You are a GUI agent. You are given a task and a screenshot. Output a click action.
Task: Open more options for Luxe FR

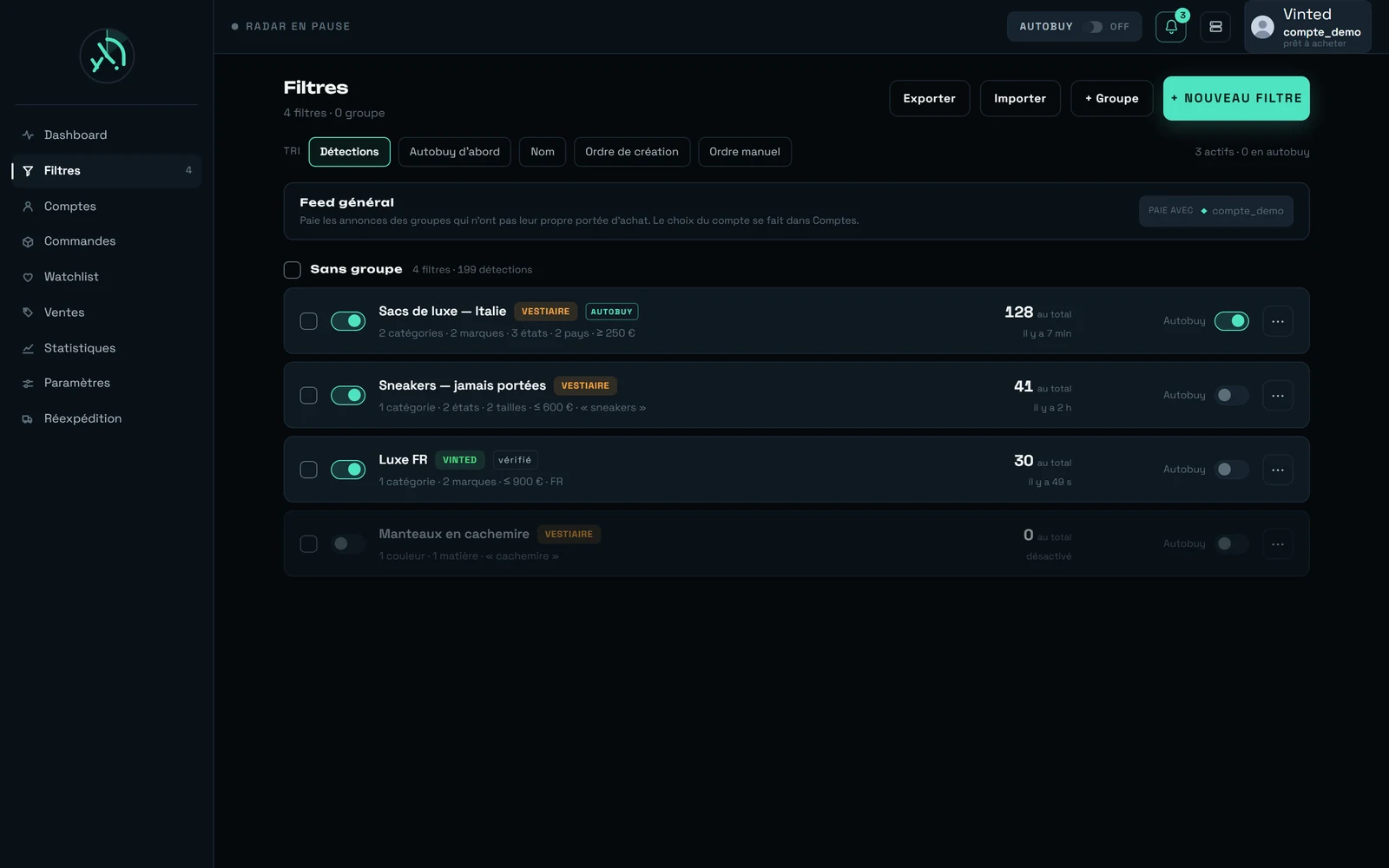click(1278, 470)
